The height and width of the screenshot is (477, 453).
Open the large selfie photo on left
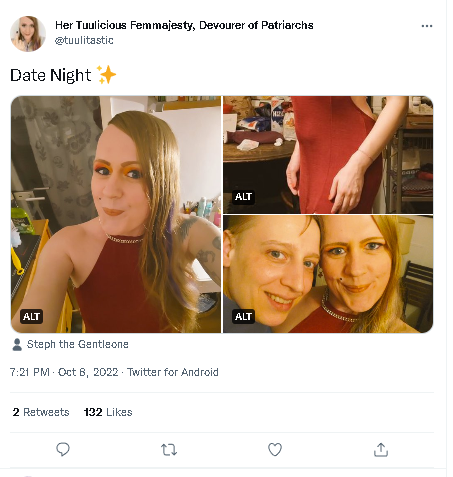point(116,214)
